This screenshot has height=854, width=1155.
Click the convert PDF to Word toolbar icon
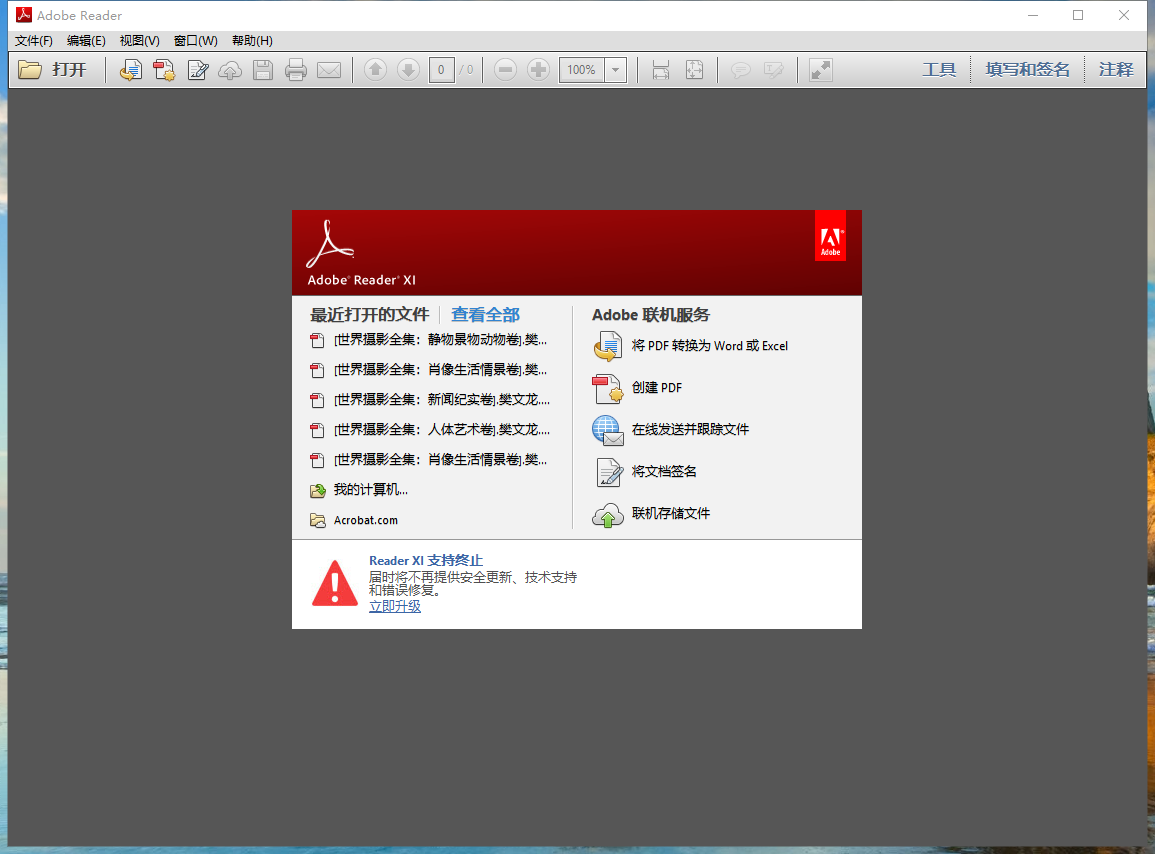point(130,70)
